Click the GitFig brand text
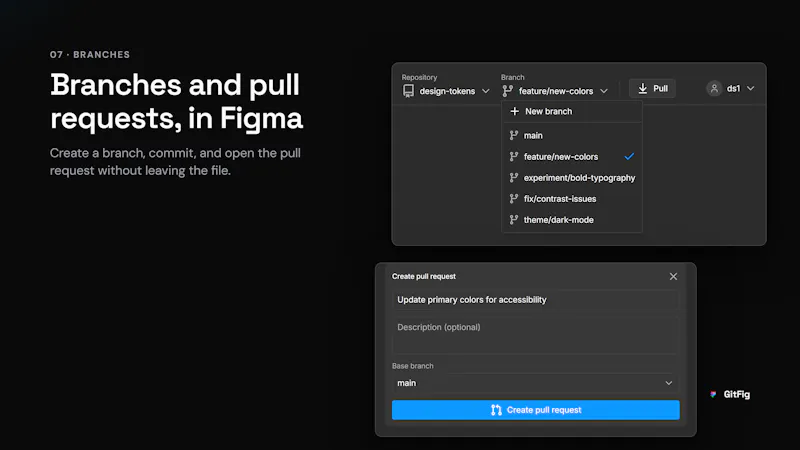The height and width of the screenshot is (450, 800). click(737, 394)
